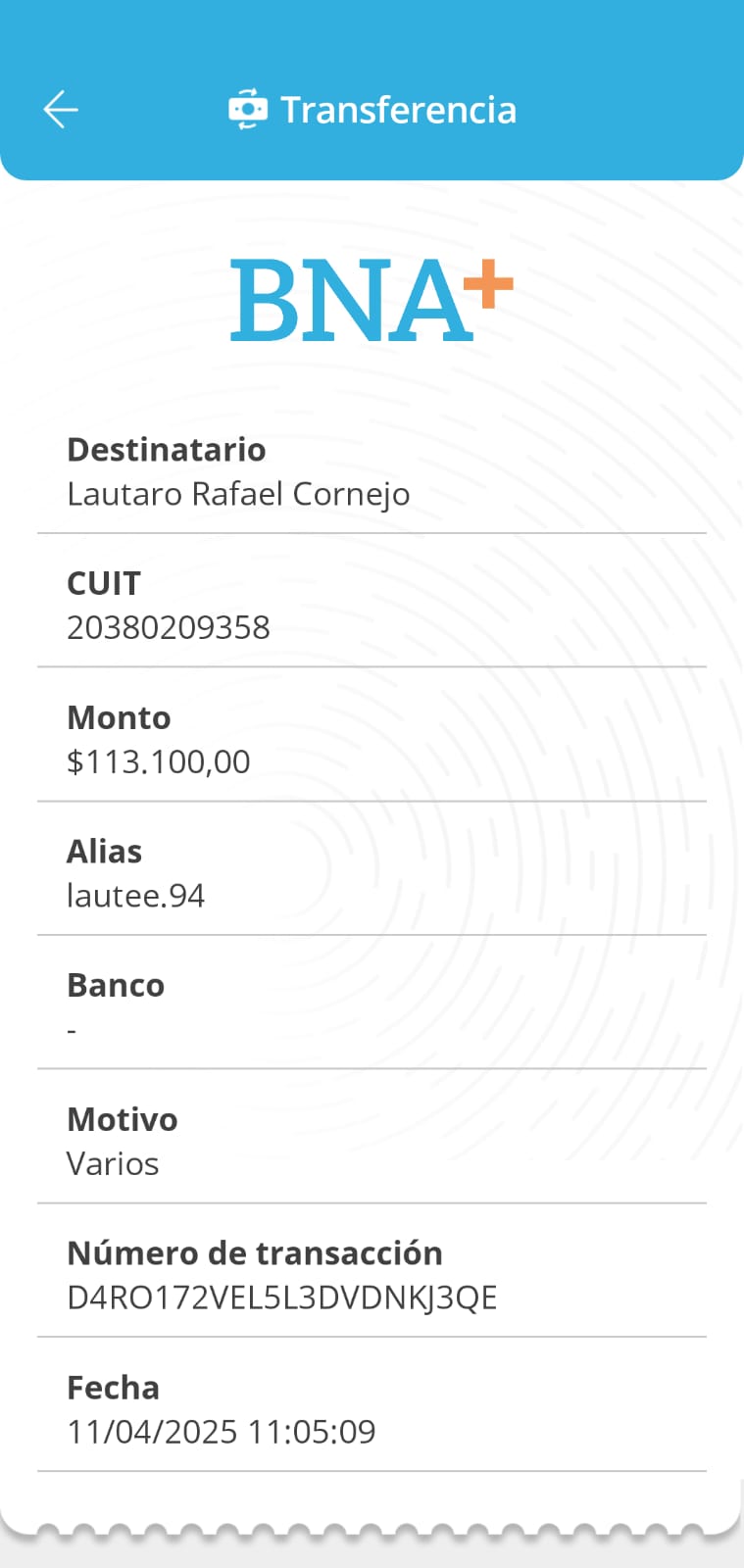The height and width of the screenshot is (1568, 744).
Task: Click the BNA+ logo
Action: [x=372, y=300]
